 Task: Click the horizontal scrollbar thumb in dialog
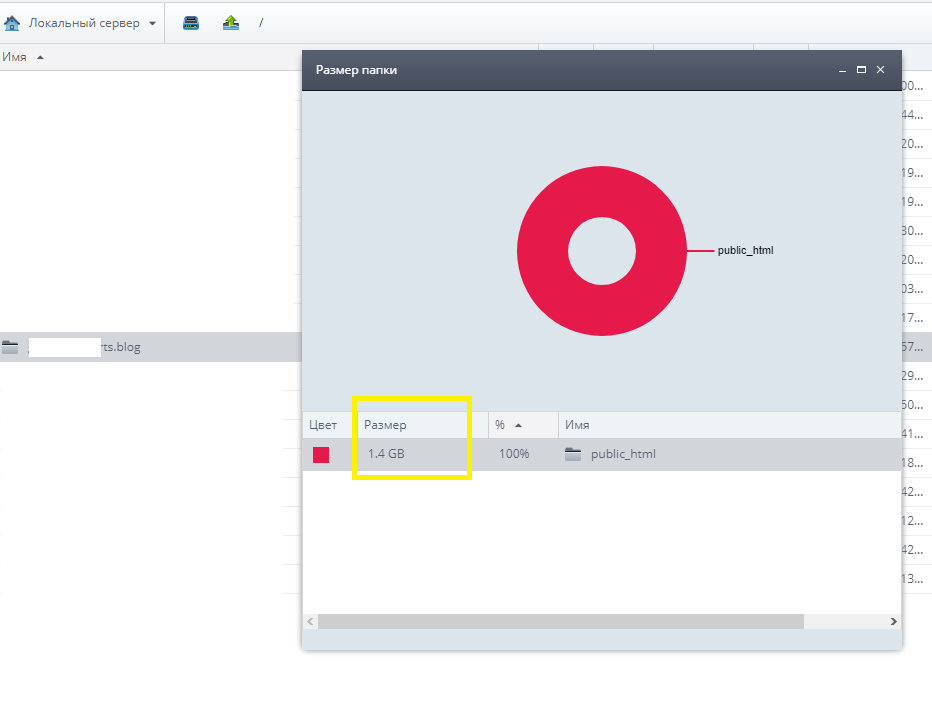tap(561, 621)
